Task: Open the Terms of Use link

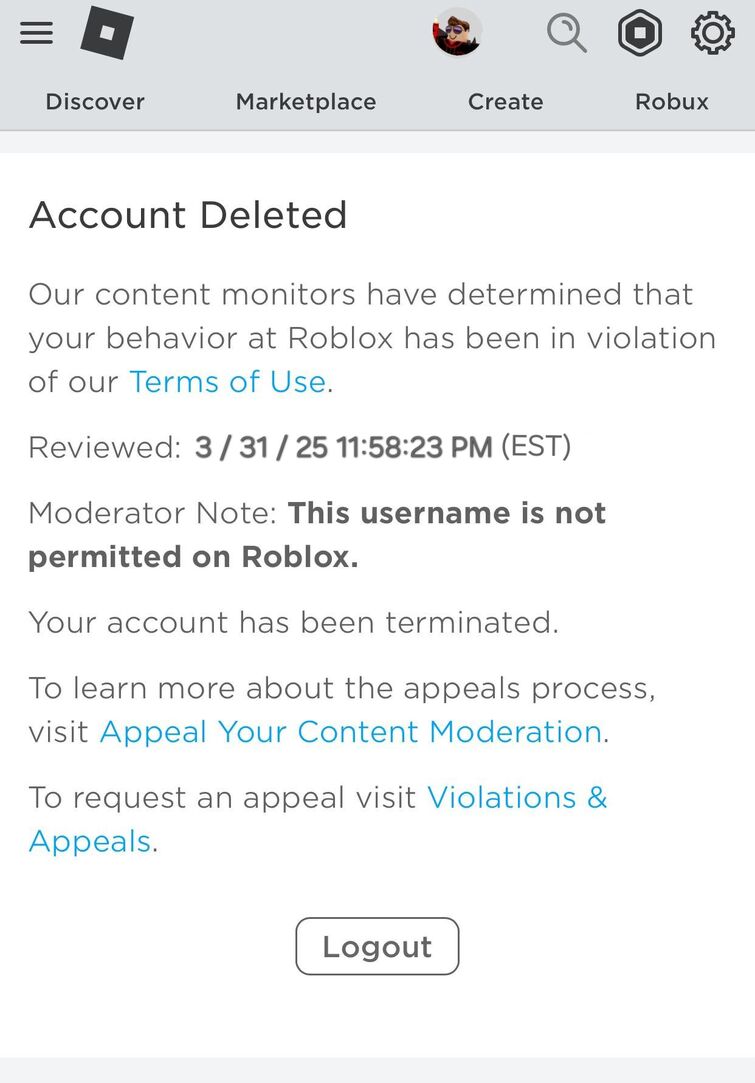Action: click(x=227, y=382)
